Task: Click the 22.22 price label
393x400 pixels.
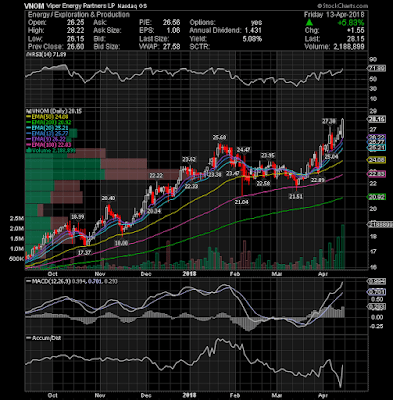Action: click(x=156, y=175)
